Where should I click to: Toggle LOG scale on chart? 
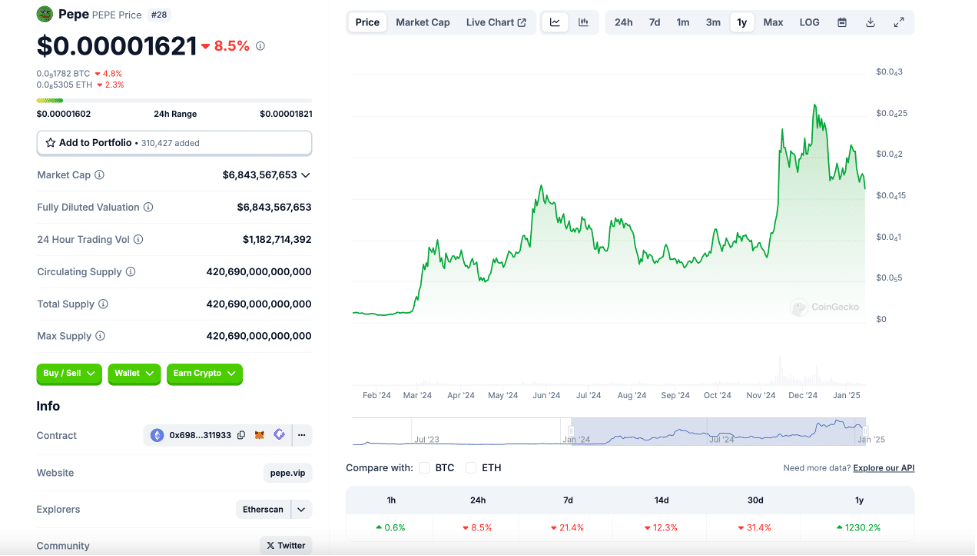[x=809, y=22]
